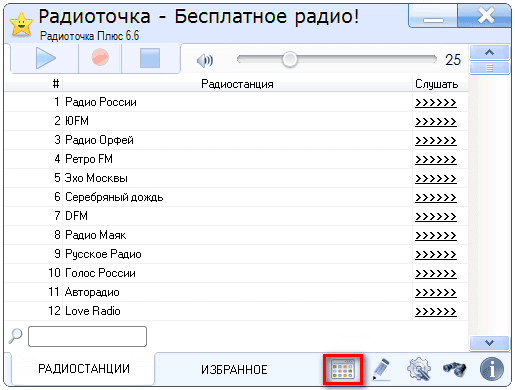Click the up arrow button at top right
The image size is (515, 390).
coord(489,52)
